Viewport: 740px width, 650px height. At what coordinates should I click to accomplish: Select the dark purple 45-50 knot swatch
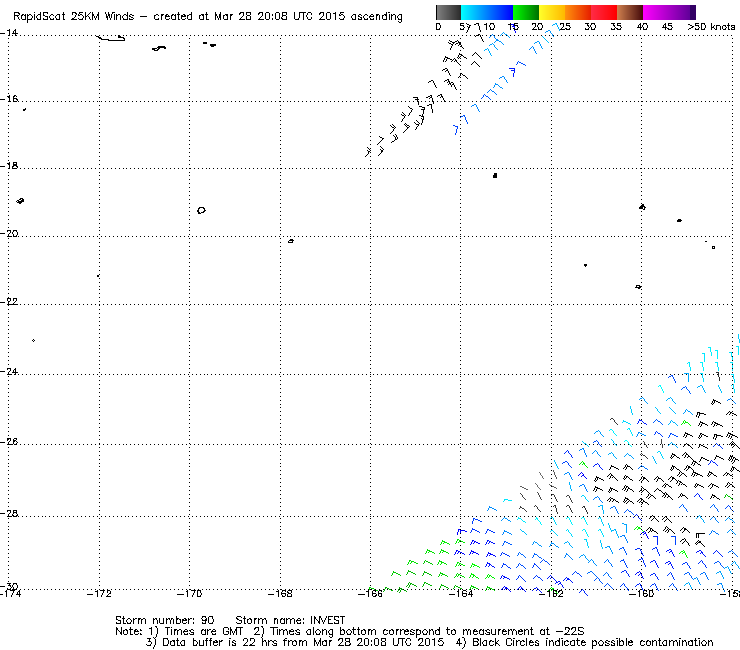[x=682, y=12]
